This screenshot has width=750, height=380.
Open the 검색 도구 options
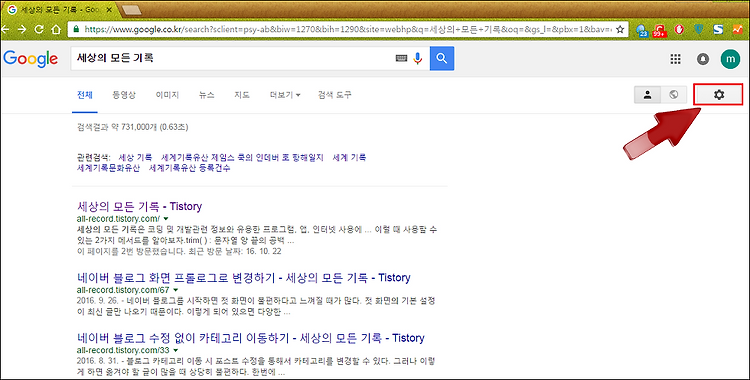(335, 95)
